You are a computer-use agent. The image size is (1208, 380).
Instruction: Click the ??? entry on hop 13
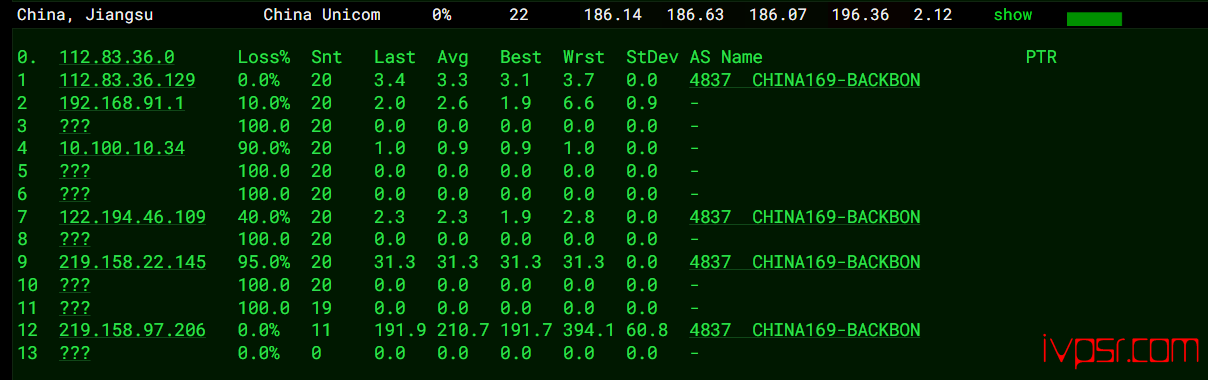(75, 353)
